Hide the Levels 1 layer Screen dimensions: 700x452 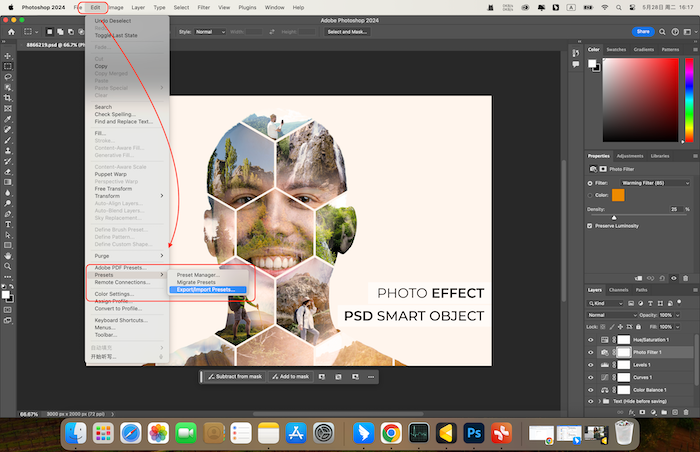point(591,365)
